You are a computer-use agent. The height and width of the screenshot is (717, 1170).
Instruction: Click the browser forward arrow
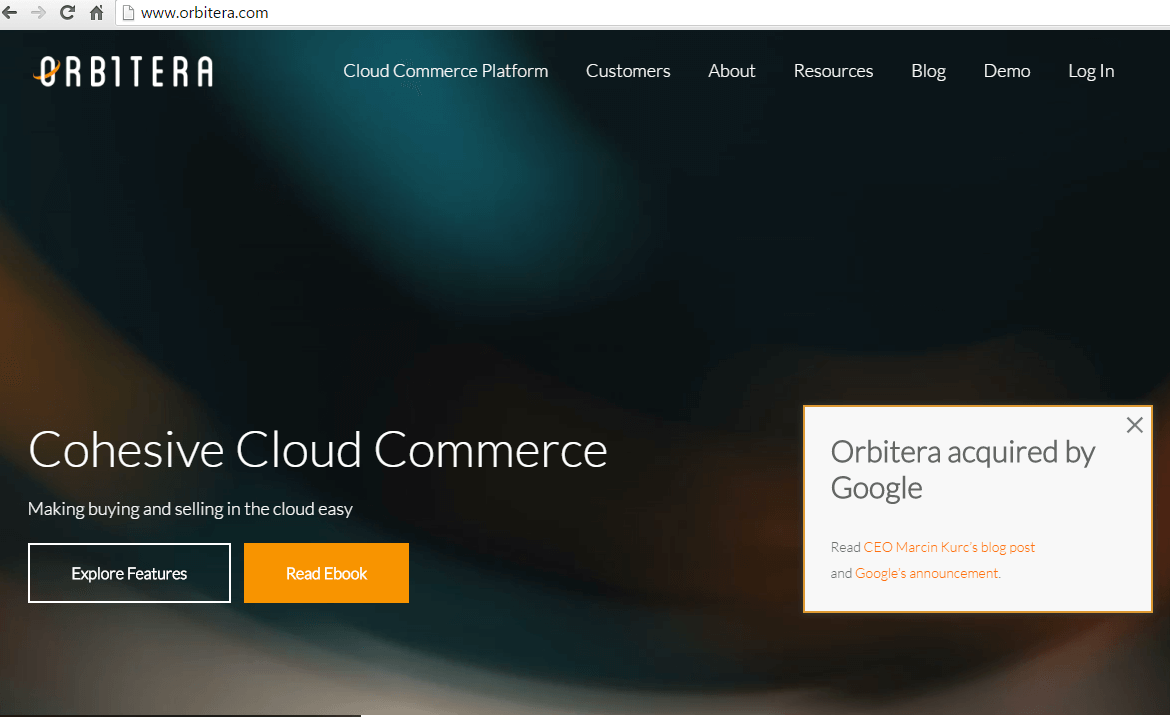coord(39,13)
